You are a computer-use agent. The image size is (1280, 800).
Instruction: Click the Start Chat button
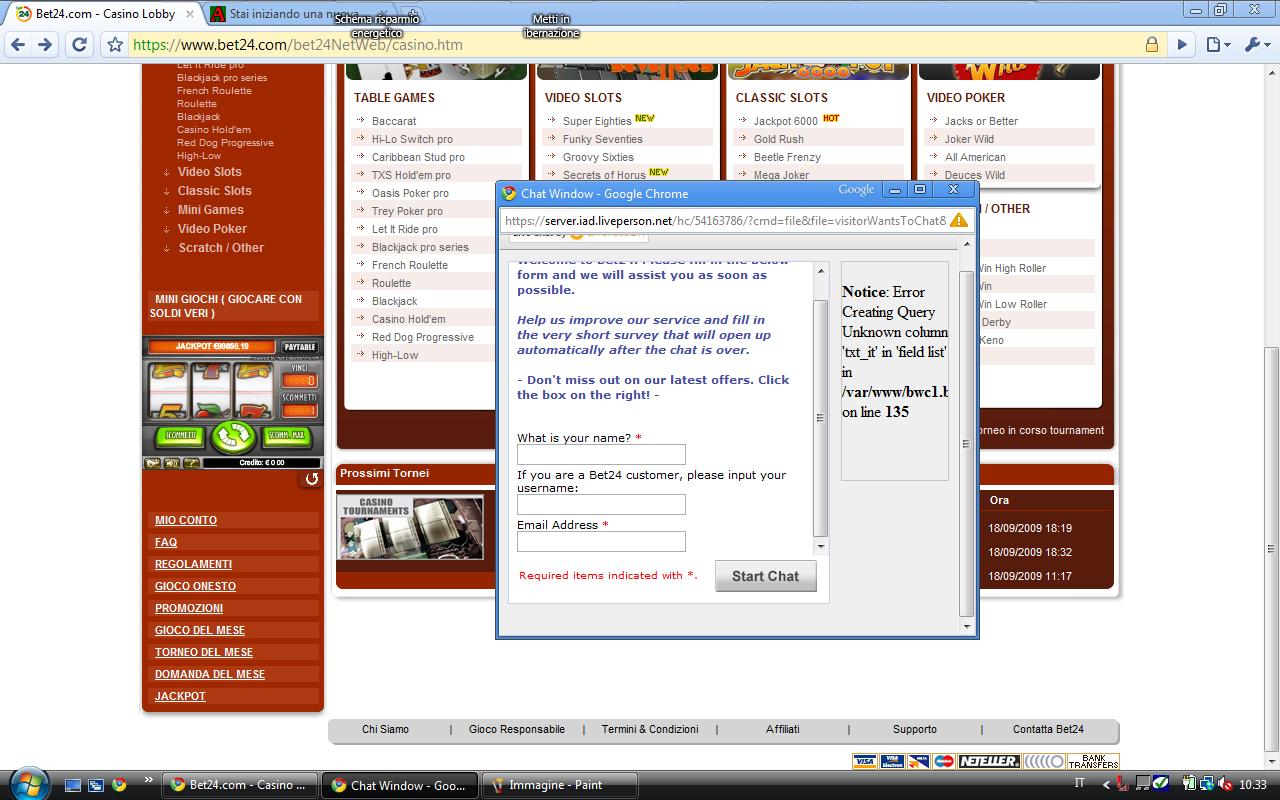tap(765, 576)
